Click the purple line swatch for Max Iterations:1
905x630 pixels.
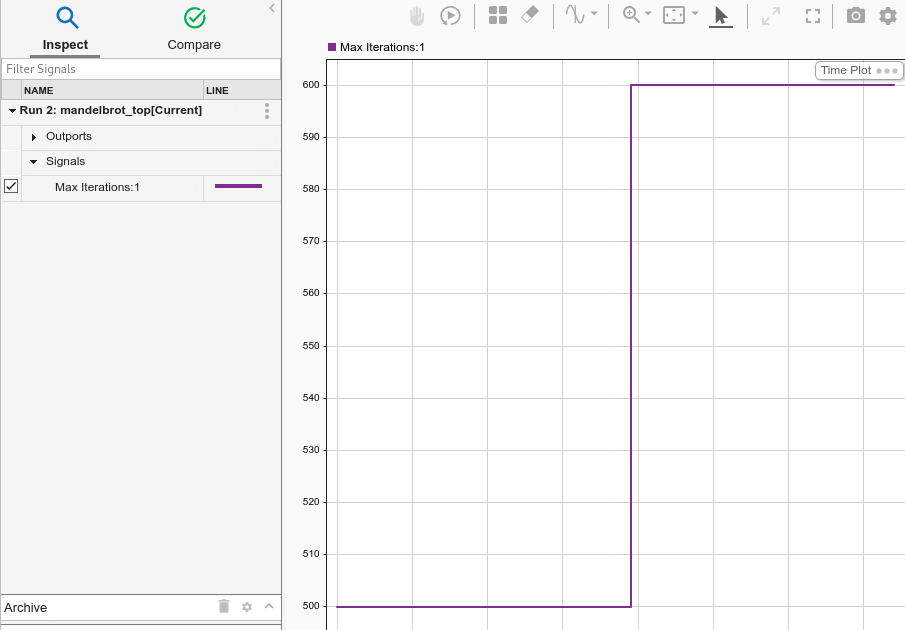[x=238, y=187]
